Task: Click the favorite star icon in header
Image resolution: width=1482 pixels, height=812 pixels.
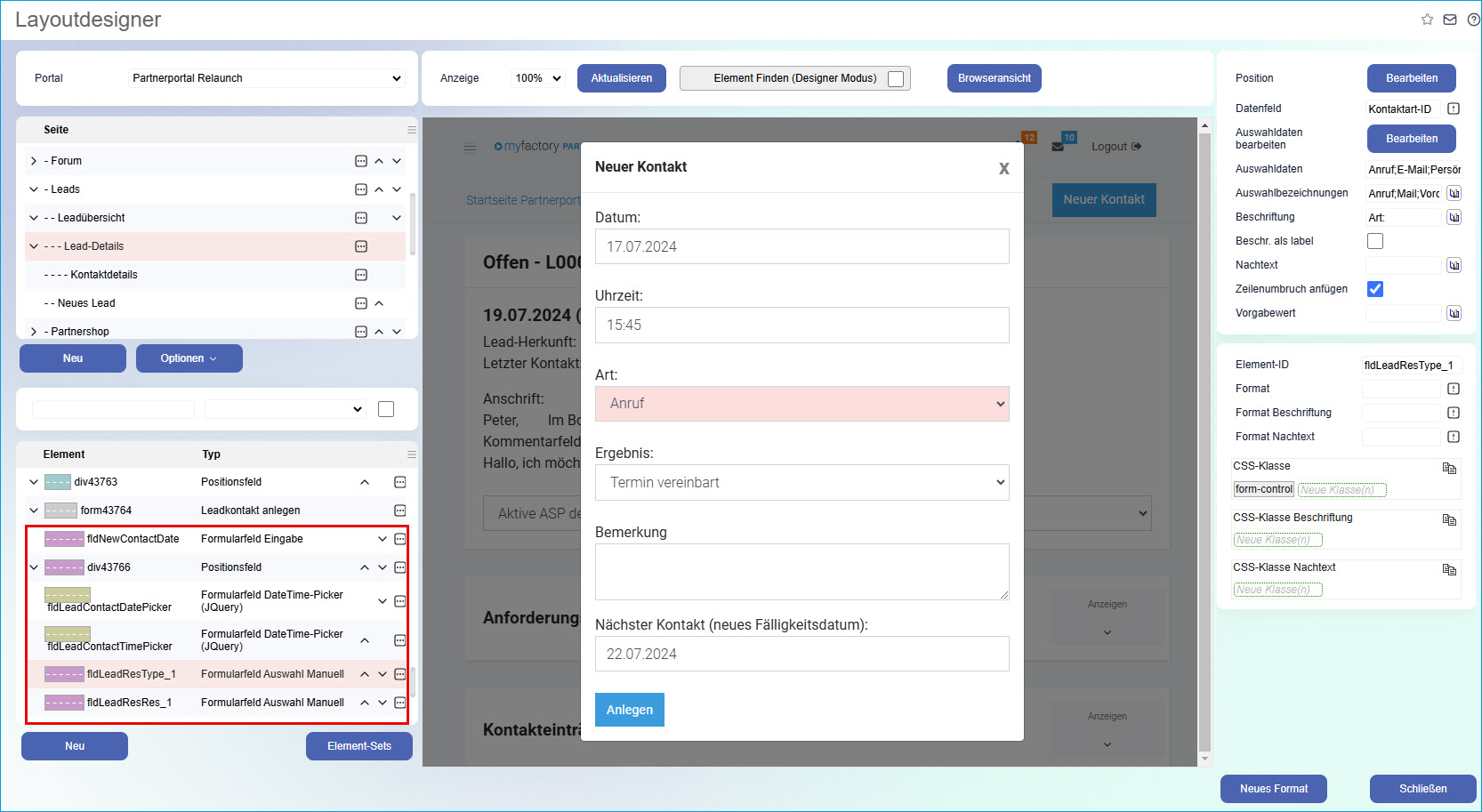Action: (x=1427, y=20)
